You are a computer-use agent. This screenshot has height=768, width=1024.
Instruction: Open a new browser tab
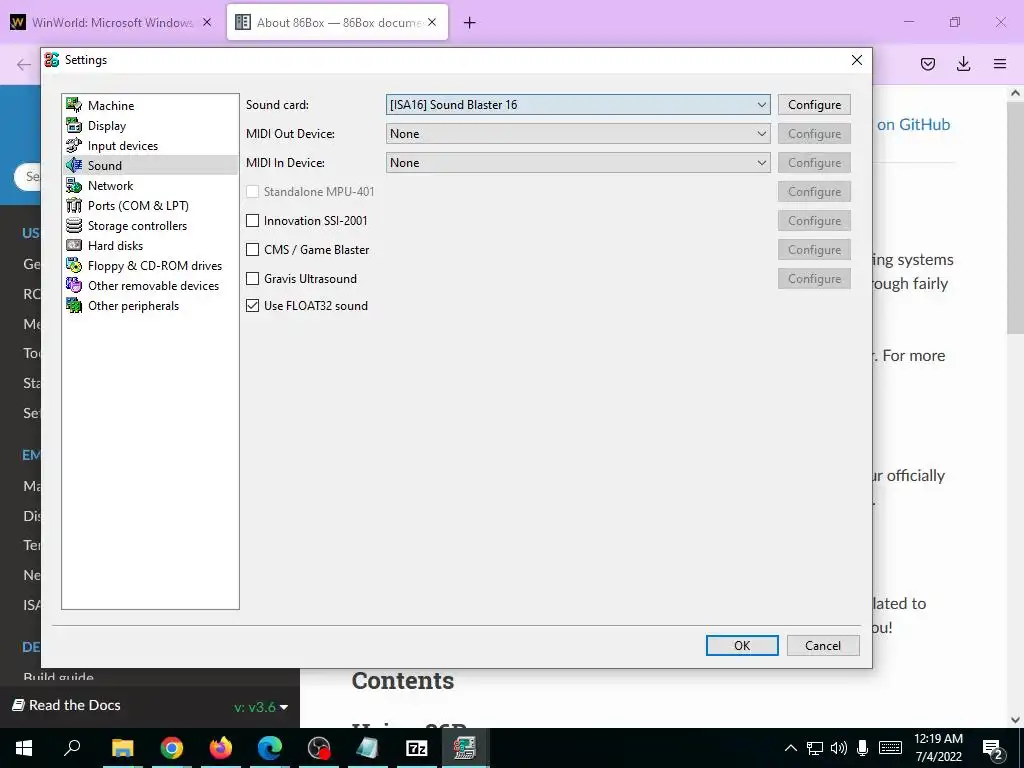click(470, 23)
